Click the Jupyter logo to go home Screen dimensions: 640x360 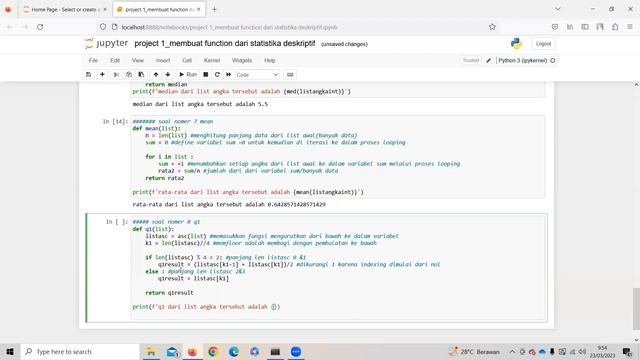[107, 43]
